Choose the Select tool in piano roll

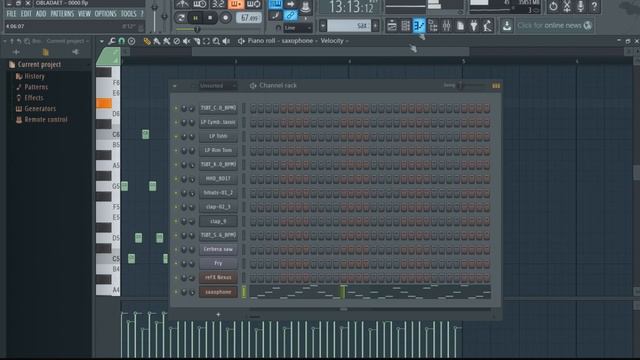[207, 41]
